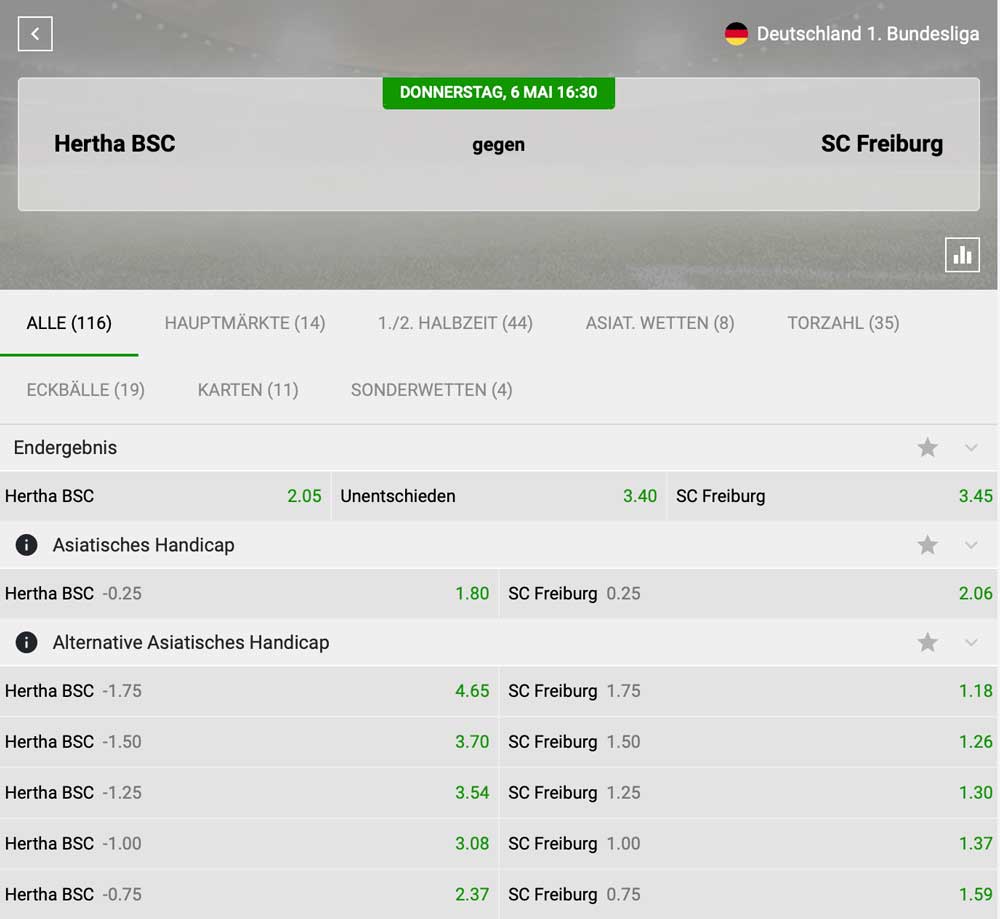Switch to ASIAT. WETTEN (8) tab

660,323
